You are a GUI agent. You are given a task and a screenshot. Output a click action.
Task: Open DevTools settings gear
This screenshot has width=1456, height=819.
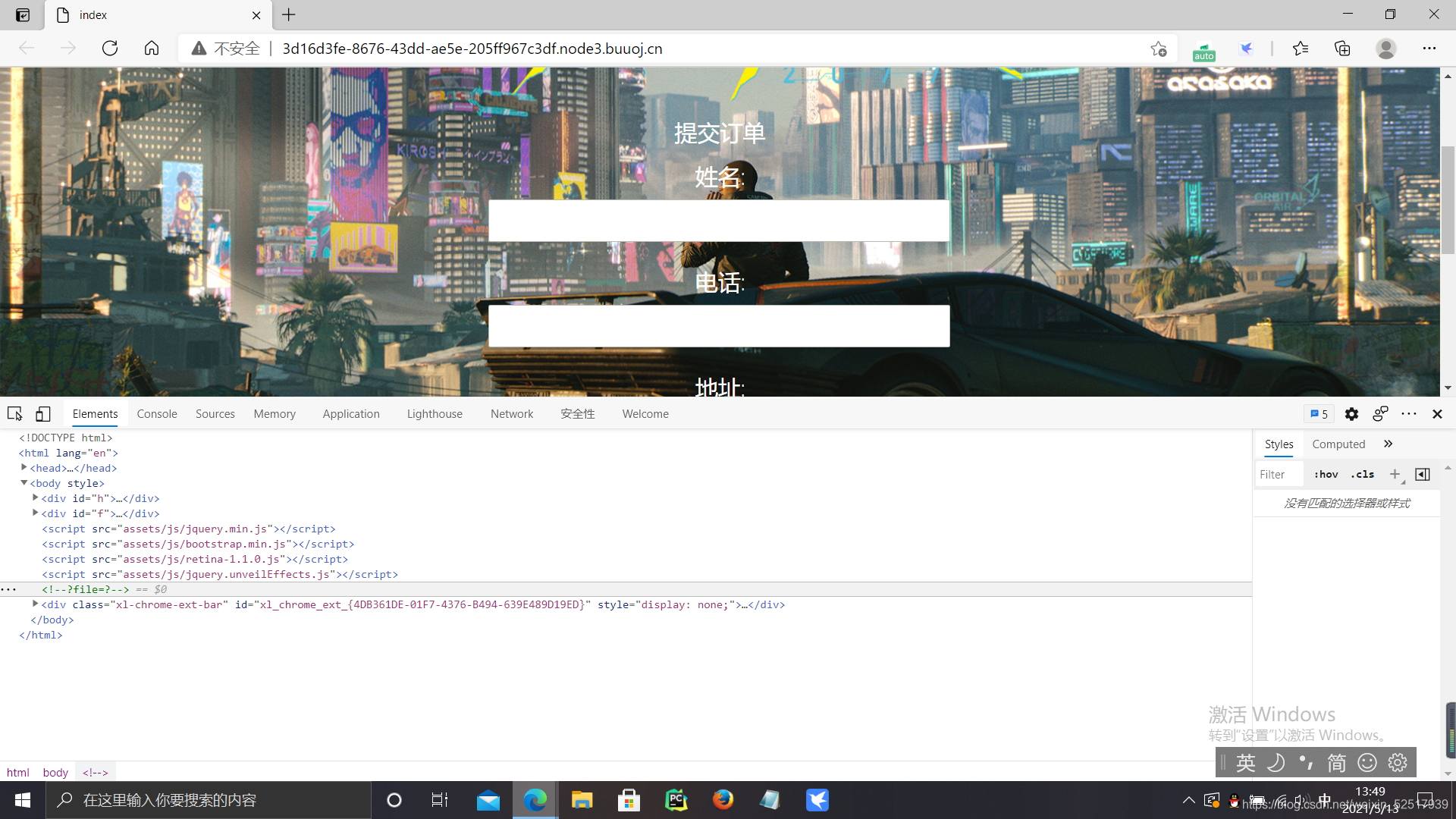tap(1351, 414)
